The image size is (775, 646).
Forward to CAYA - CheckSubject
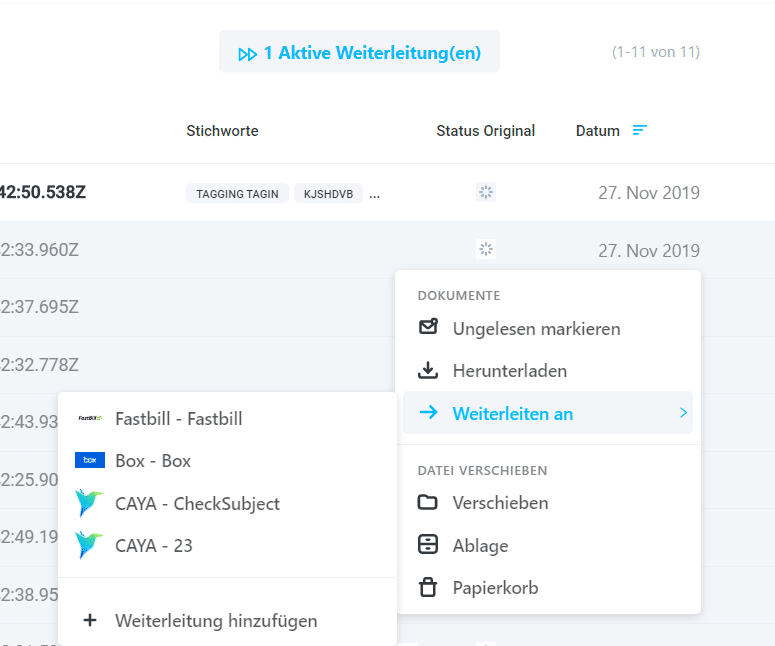227,504
